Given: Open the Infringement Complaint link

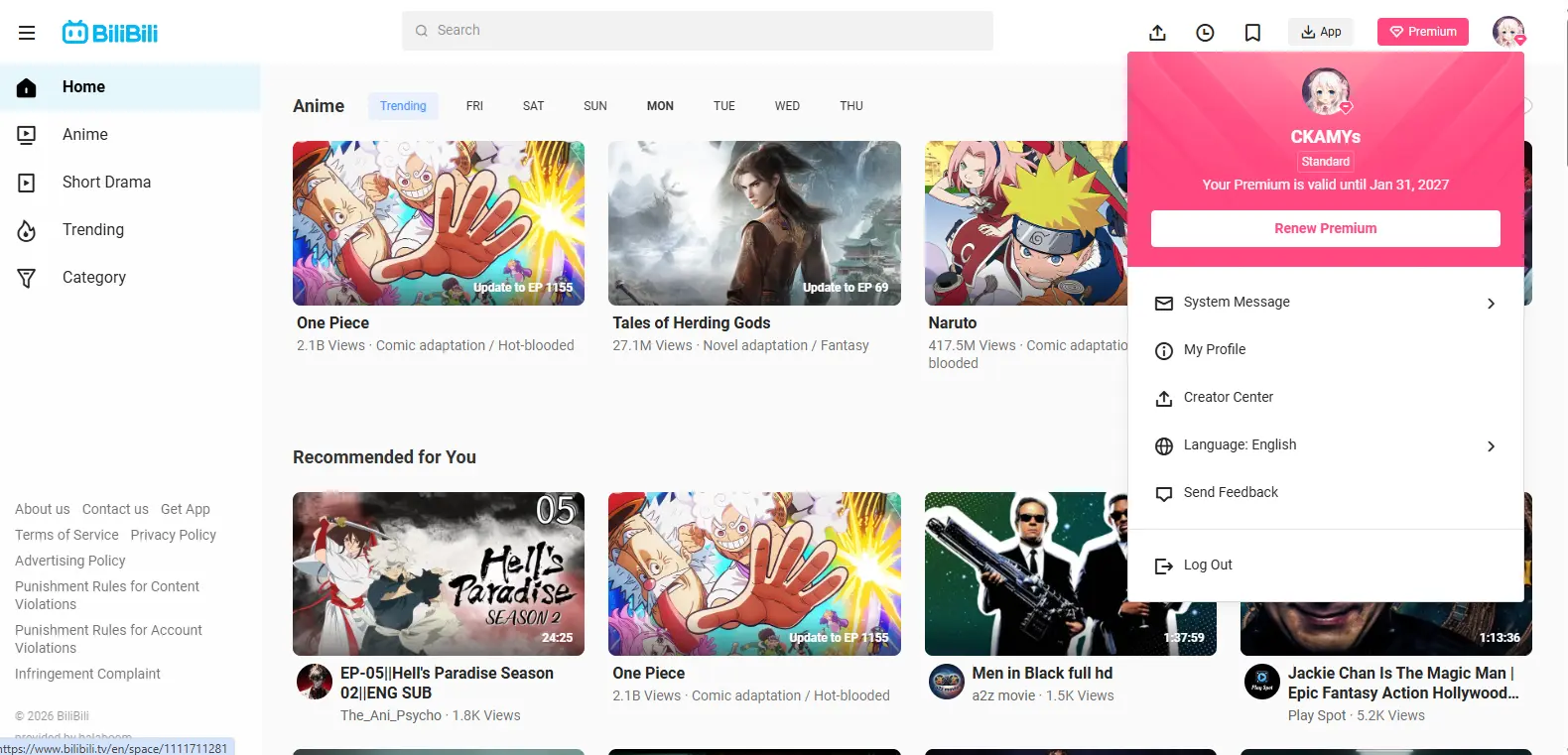Looking at the screenshot, I should 87,674.
